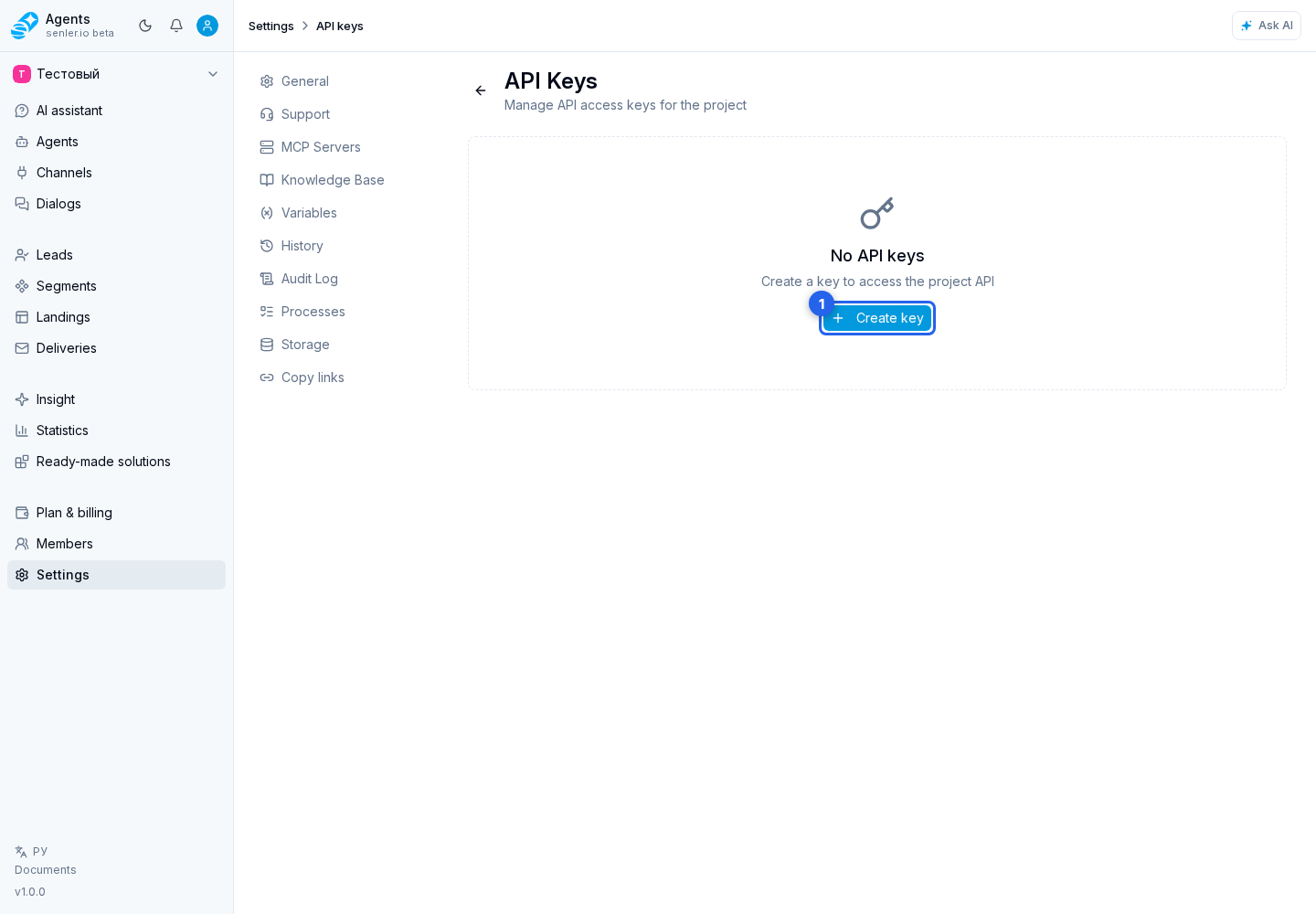Click the Processes list icon
This screenshot has width=1316, height=914.
click(x=267, y=312)
